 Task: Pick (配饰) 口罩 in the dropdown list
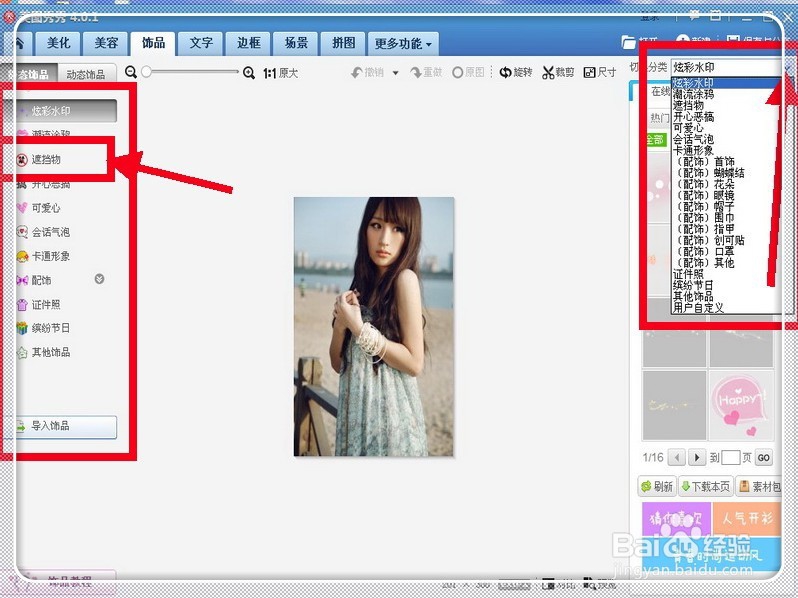coord(704,251)
